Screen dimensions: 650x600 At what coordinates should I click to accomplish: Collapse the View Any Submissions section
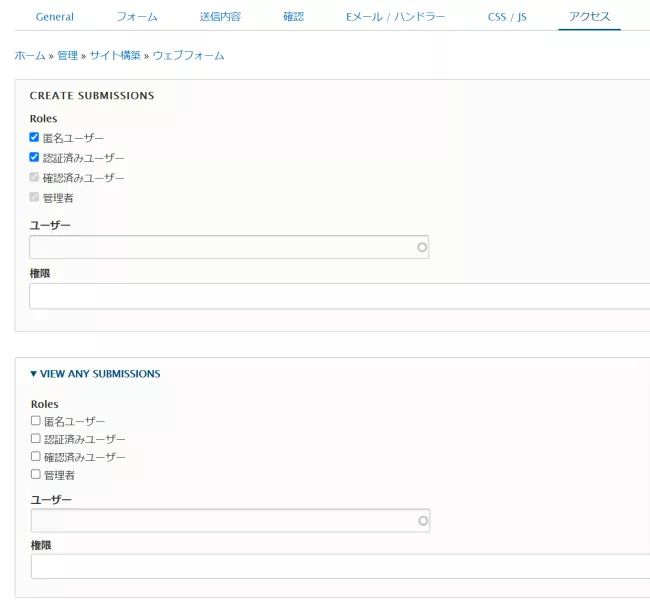tap(96, 374)
